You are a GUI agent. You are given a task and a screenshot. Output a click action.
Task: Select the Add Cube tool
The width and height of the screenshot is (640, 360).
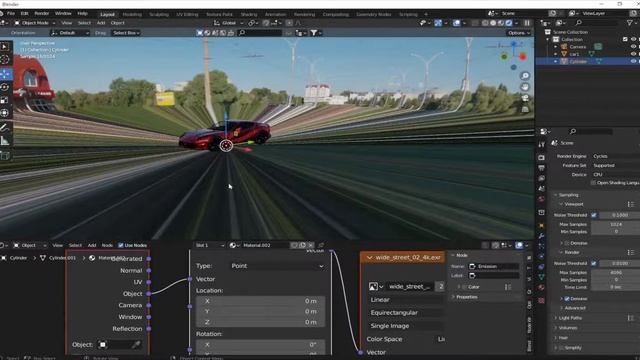5,156
